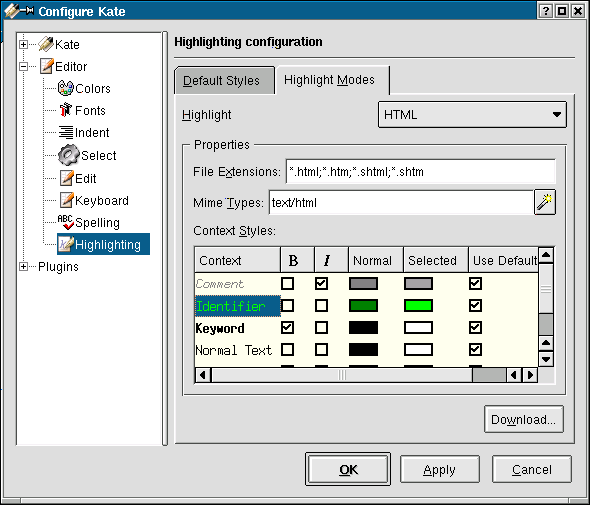This screenshot has width=590, height=505.
Task: Enable italic for Keyword context
Action: coord(321,327)
